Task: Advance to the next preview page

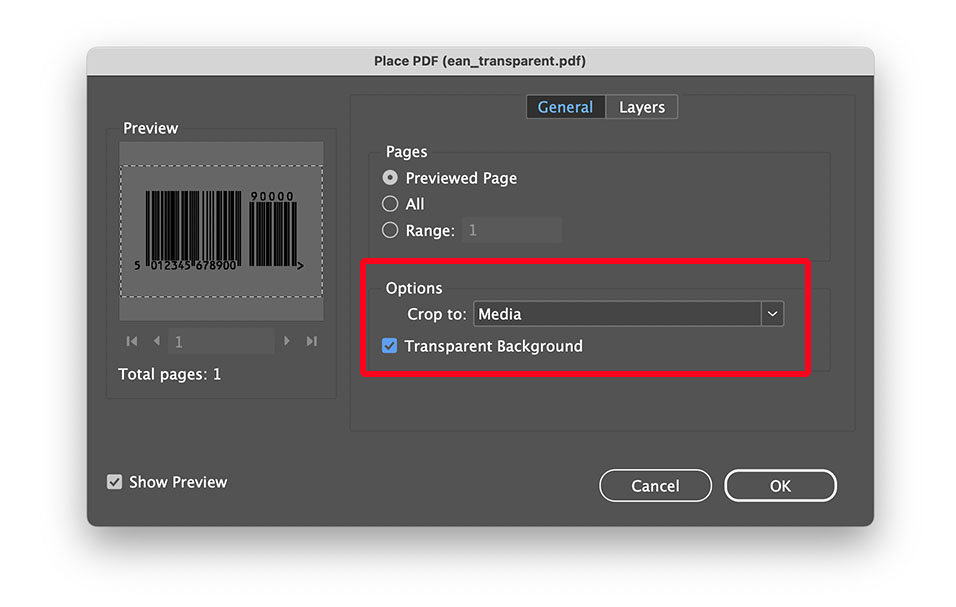Action: click(x=287, y=341)
